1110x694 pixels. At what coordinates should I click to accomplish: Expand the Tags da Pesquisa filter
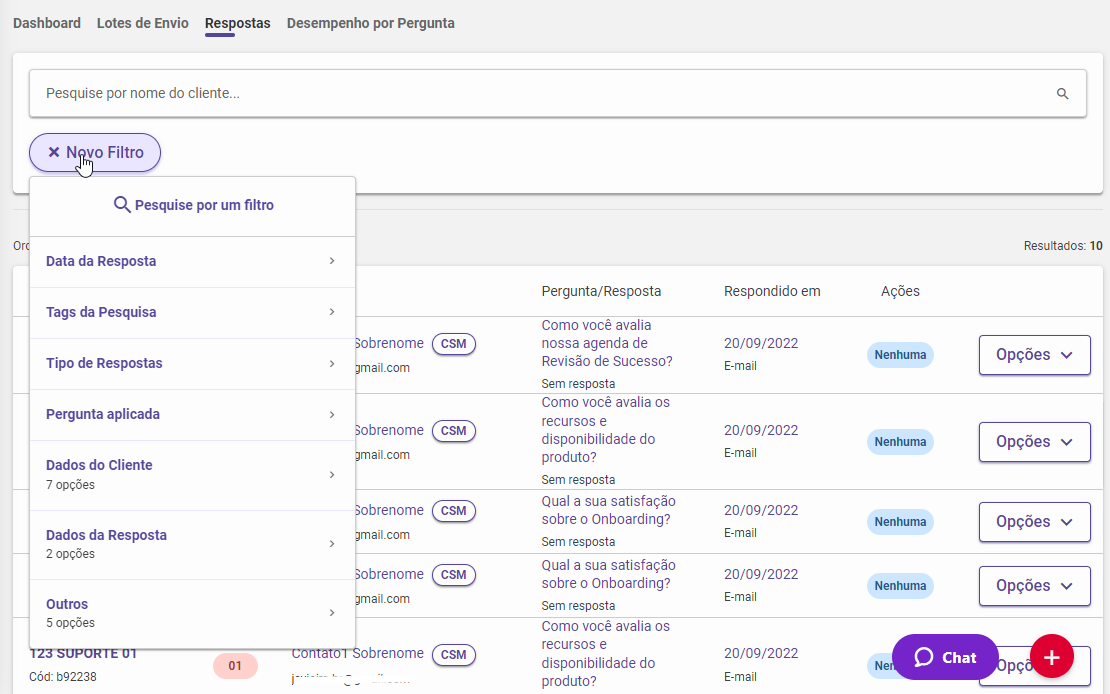point(192,313)
